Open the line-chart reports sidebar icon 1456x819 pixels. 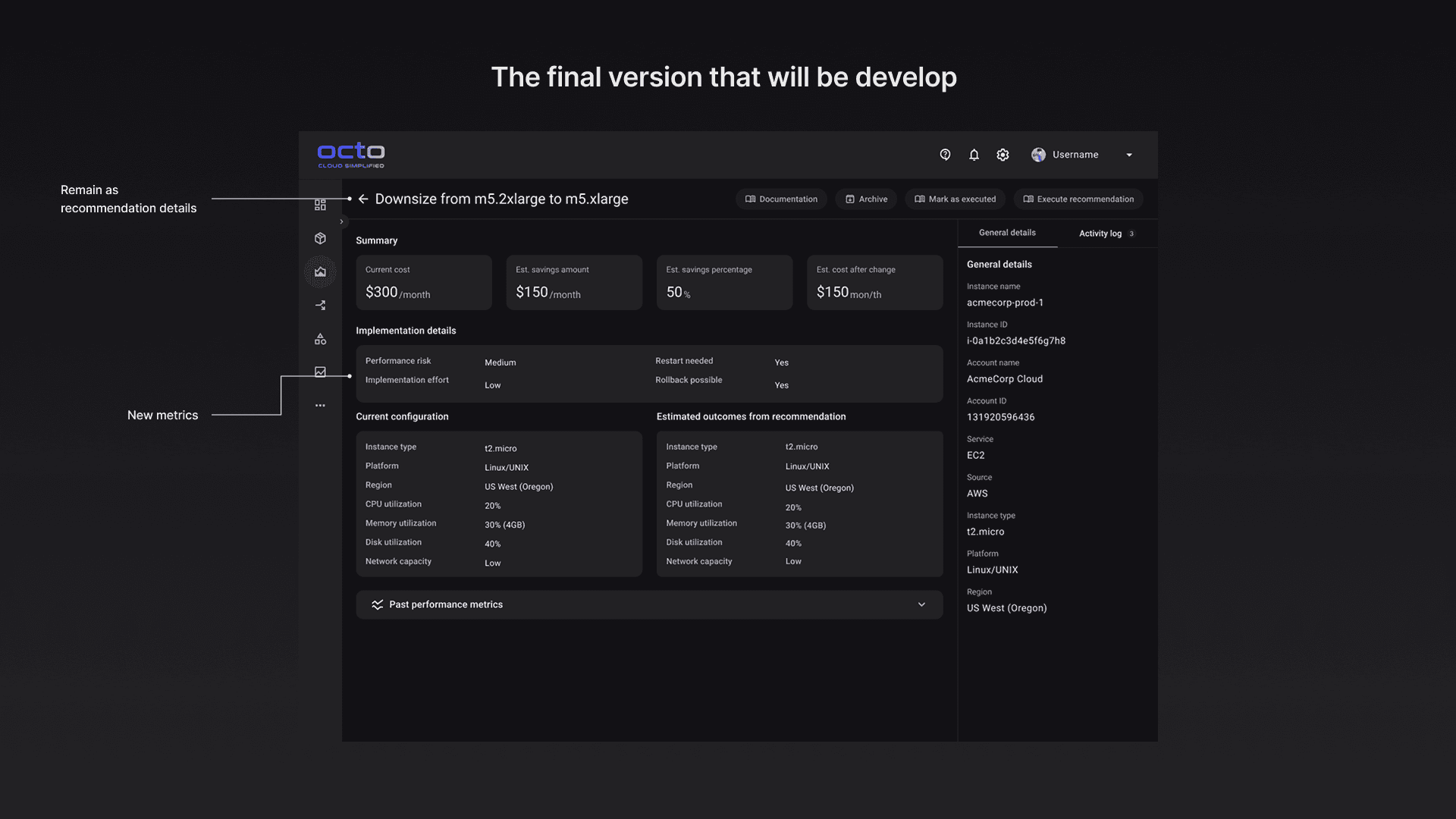click(x=320, y=372)
